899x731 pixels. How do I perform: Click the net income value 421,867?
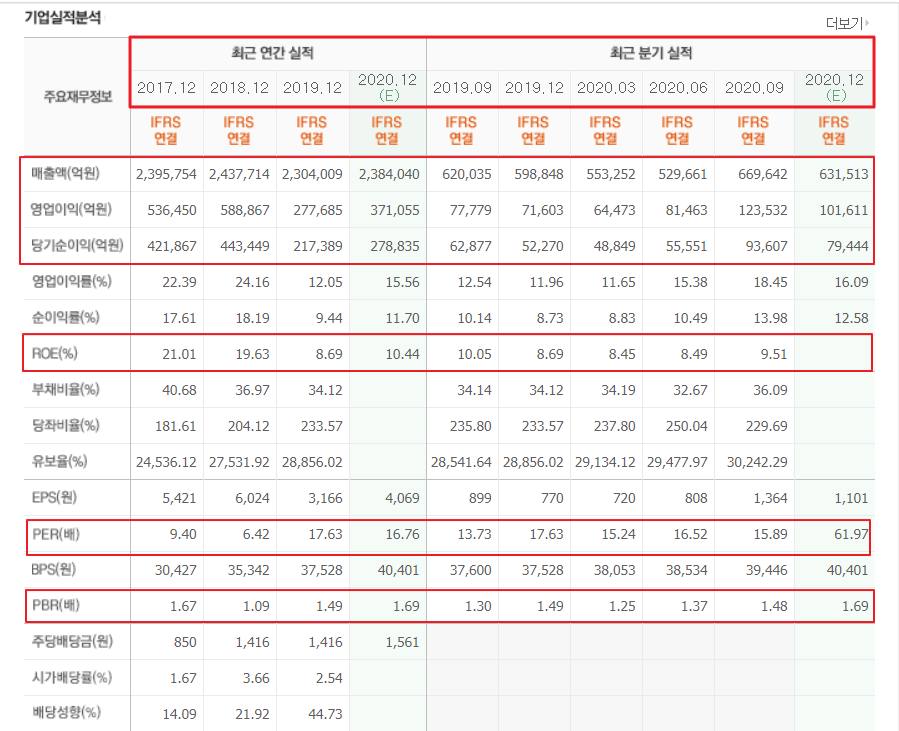pos(172,247)
